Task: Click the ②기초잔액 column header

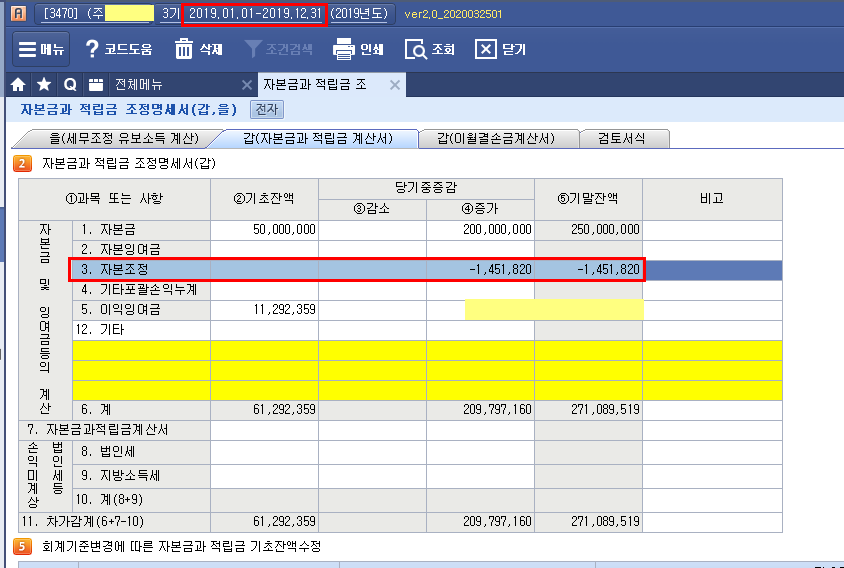Action: (x=264, y=199)
